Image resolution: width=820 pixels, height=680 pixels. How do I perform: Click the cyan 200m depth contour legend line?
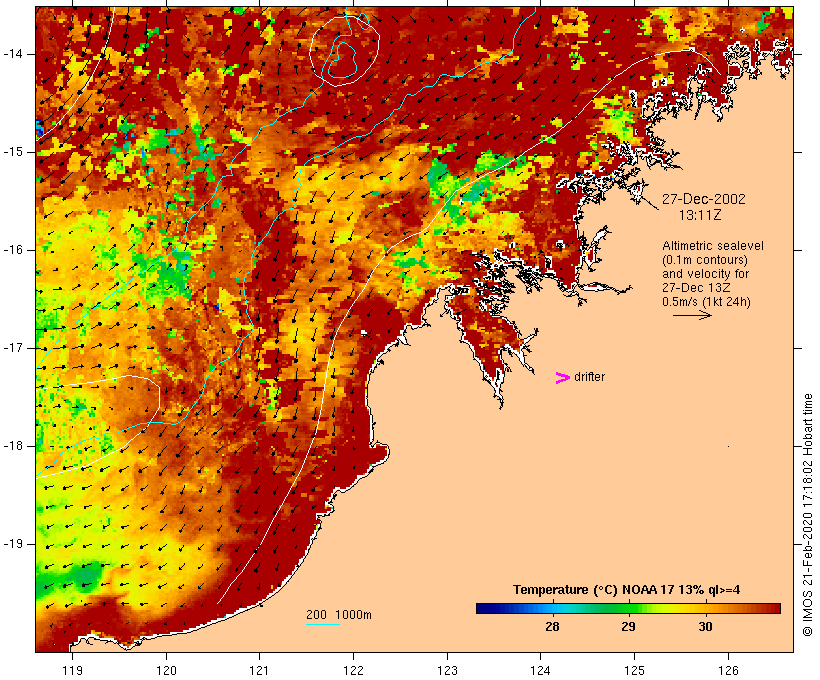323,624
